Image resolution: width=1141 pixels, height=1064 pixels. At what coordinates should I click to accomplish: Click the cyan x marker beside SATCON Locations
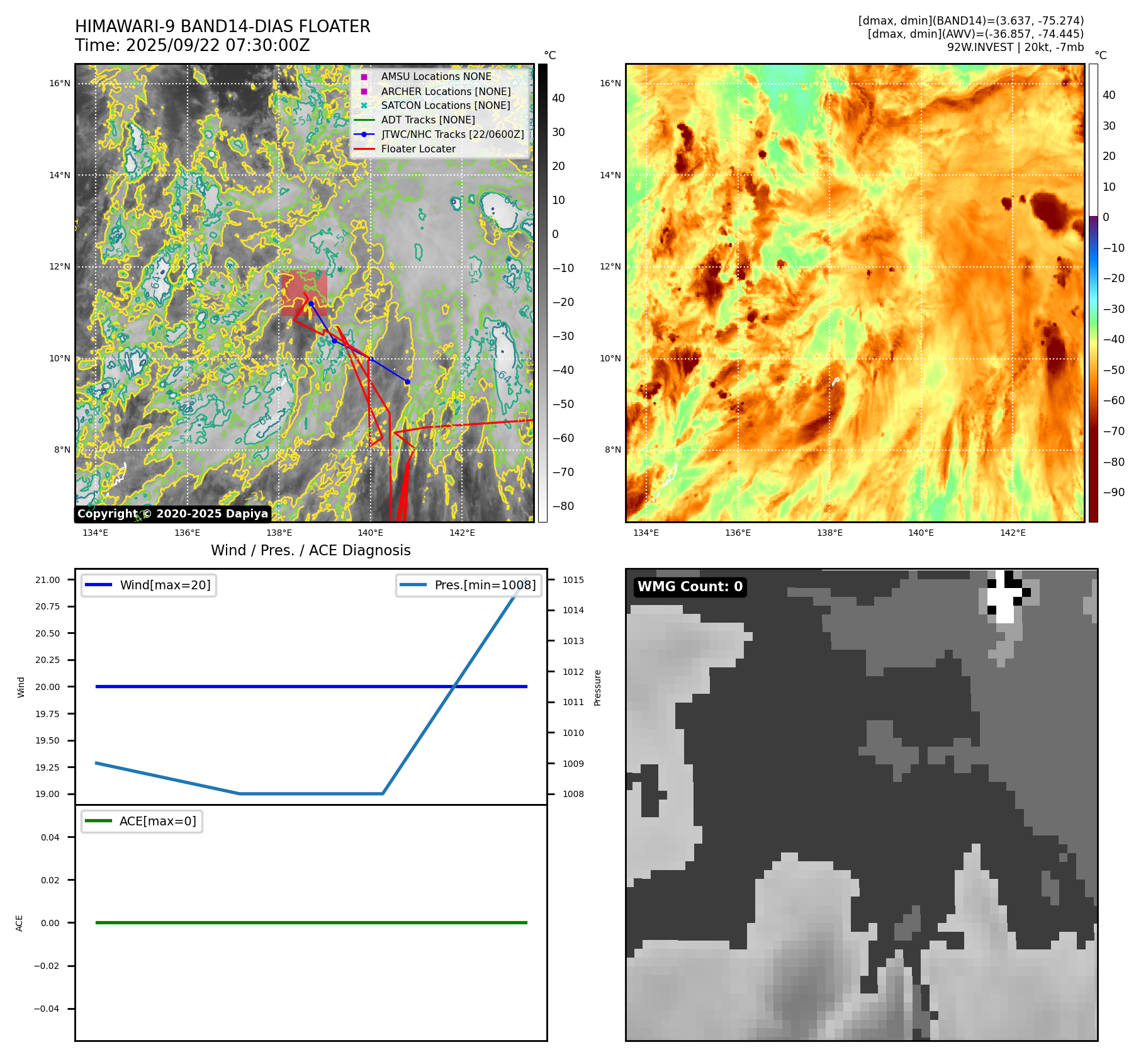point(364,106)
